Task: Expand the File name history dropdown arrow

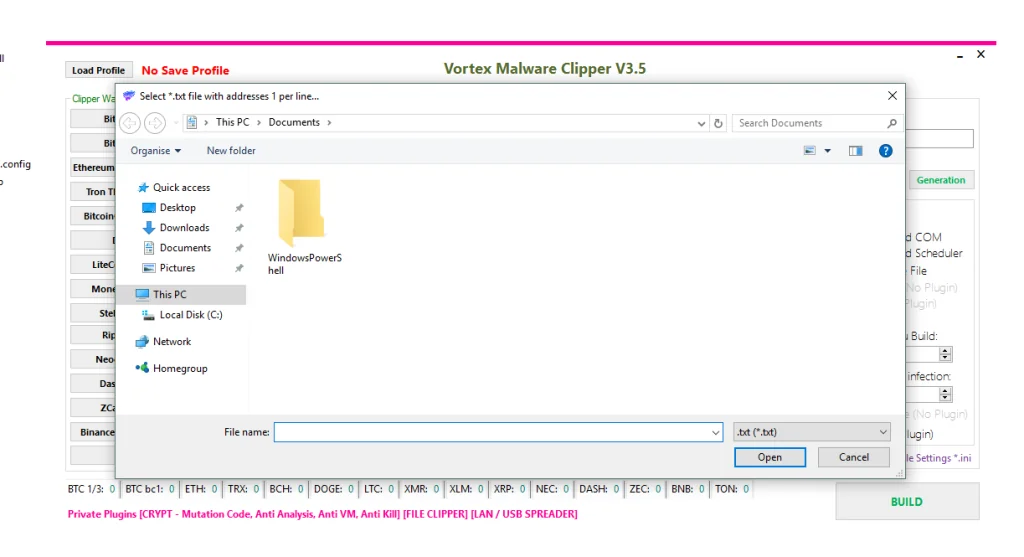Action: pos(715,433)
